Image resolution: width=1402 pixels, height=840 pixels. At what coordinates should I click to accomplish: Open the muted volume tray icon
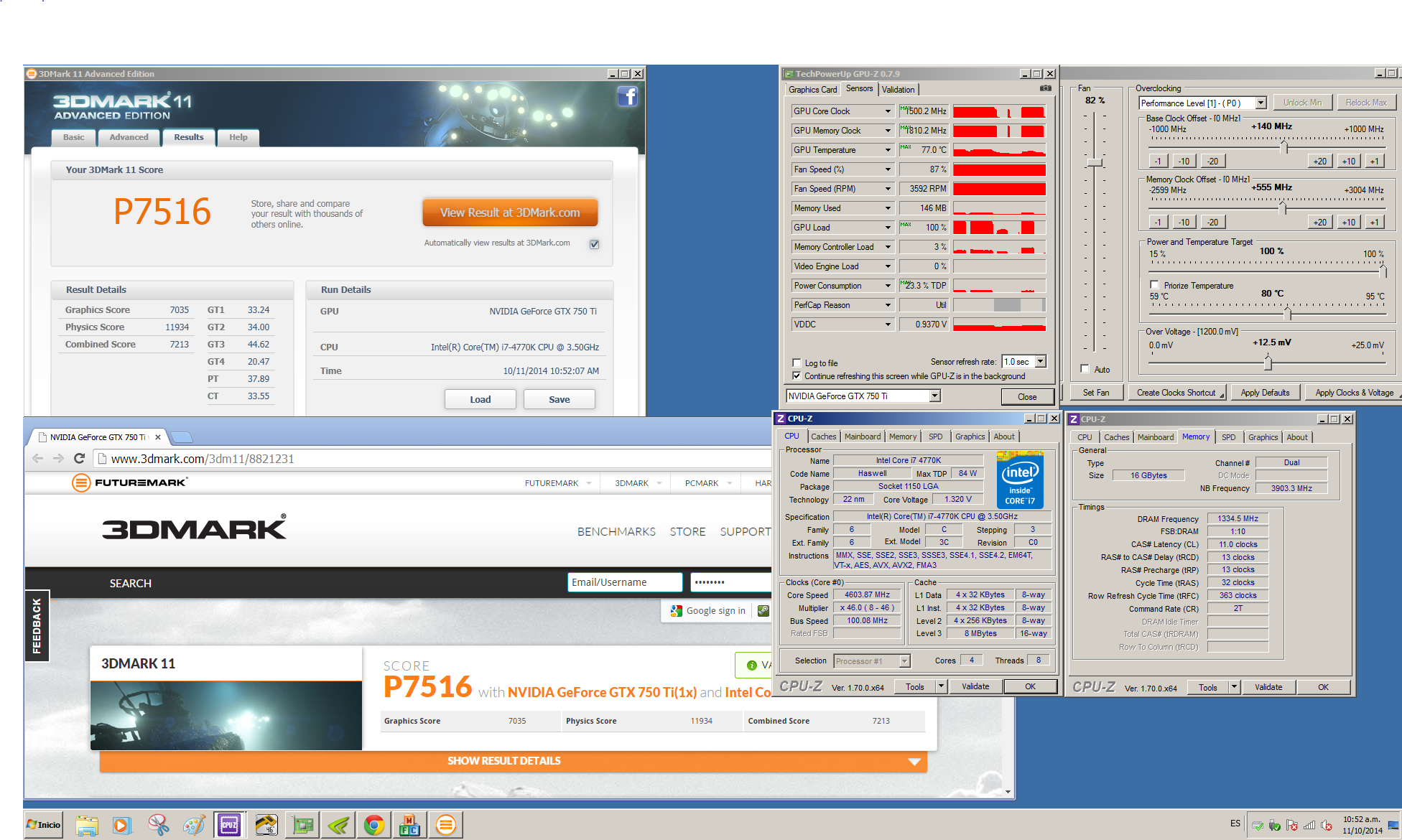[1326, 826]
